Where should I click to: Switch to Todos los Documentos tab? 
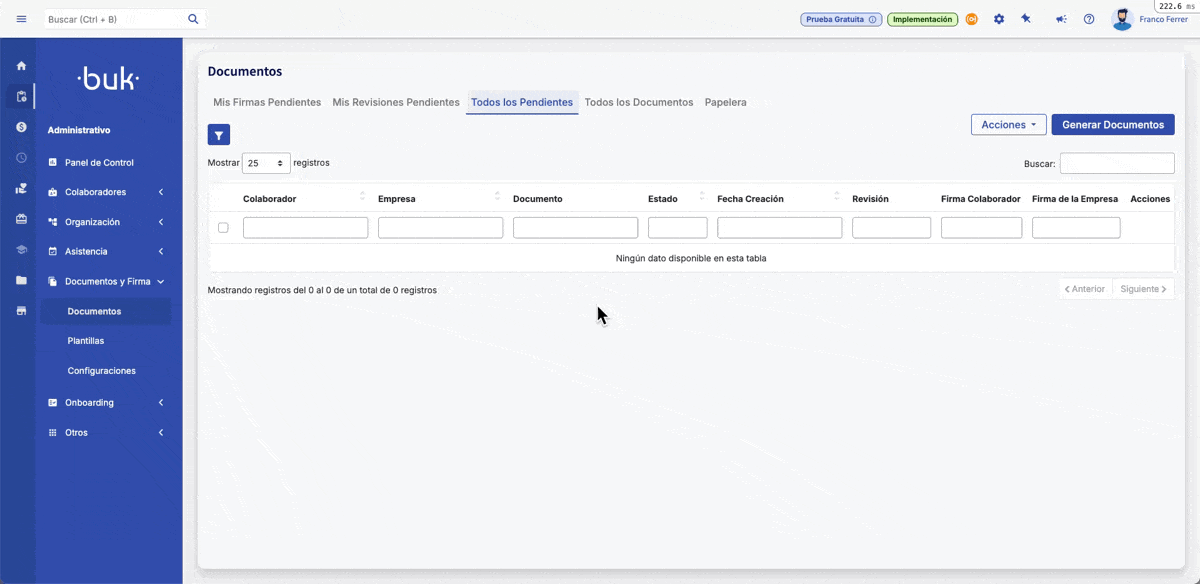[638, 102]
